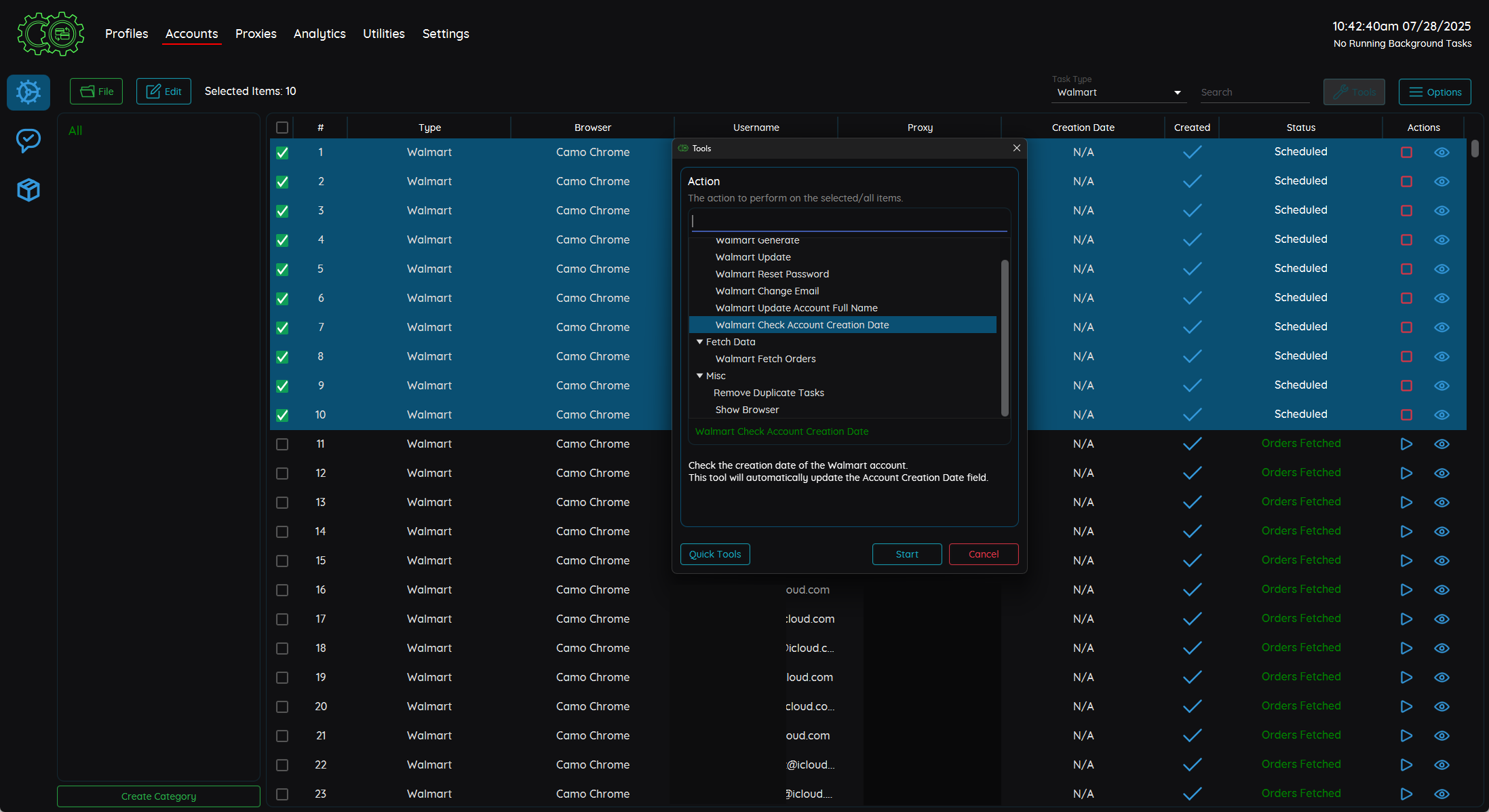The height and width of the screenshot is (812, 1489).
Task: View details eye icon for row 15
Action: coord(1442,561)
